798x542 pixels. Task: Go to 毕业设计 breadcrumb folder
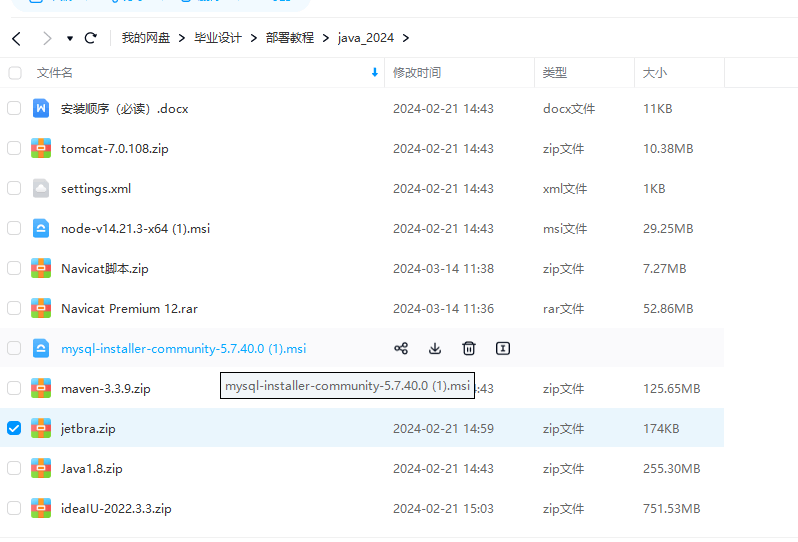click(218, 38)
